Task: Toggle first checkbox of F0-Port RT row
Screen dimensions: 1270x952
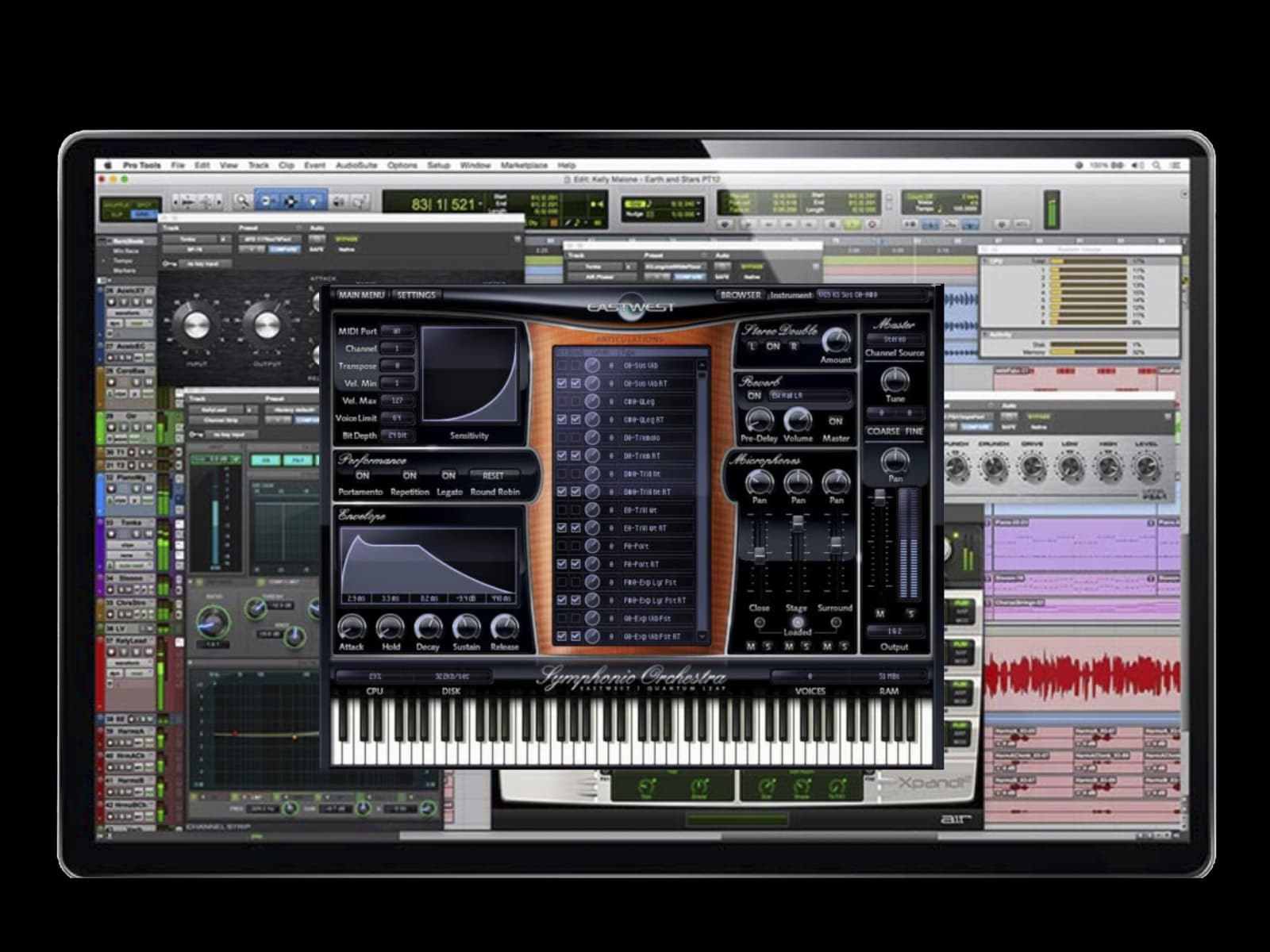Action: pos(562,564)
